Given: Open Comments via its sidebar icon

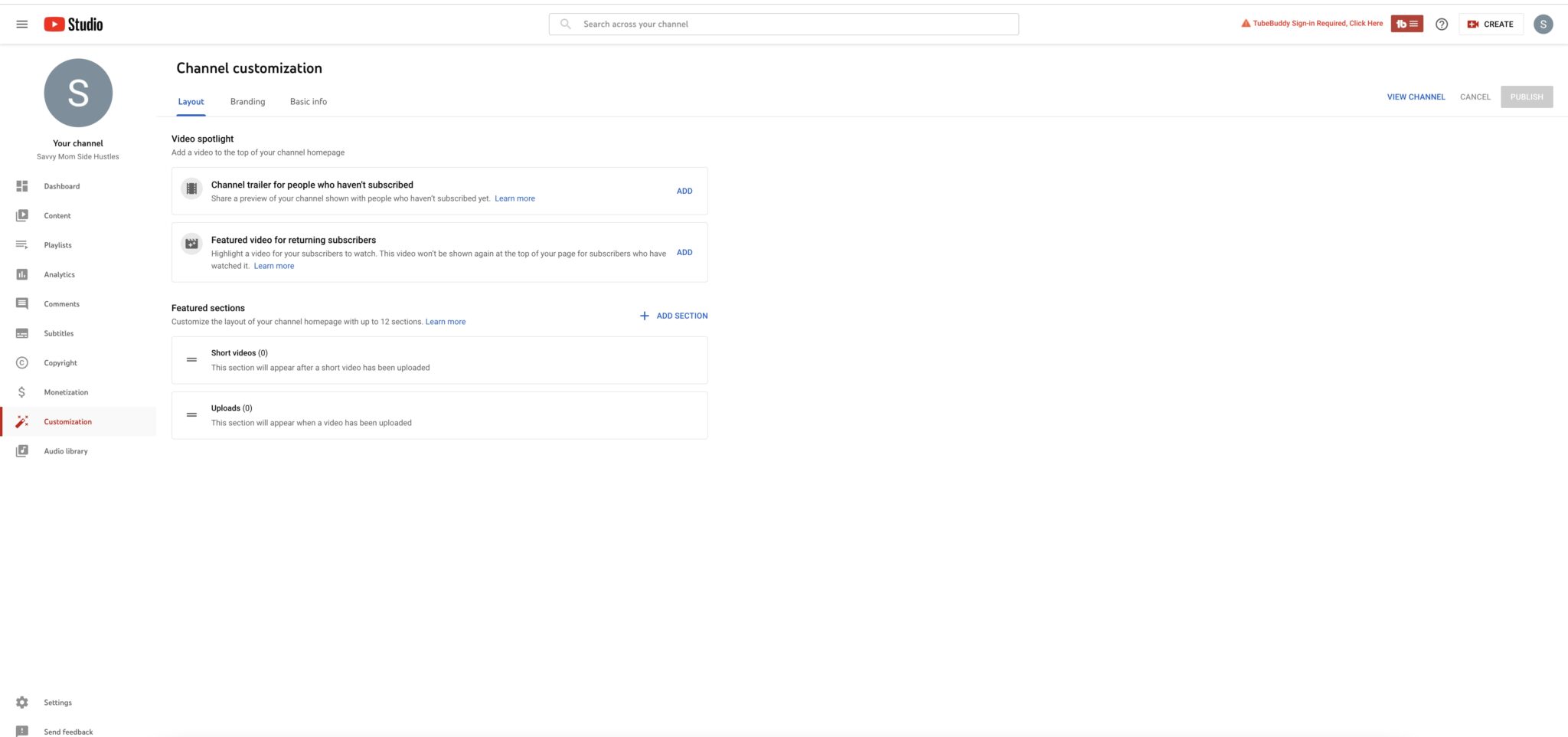Looking at the screenshot, I should (x=21, y=303).
